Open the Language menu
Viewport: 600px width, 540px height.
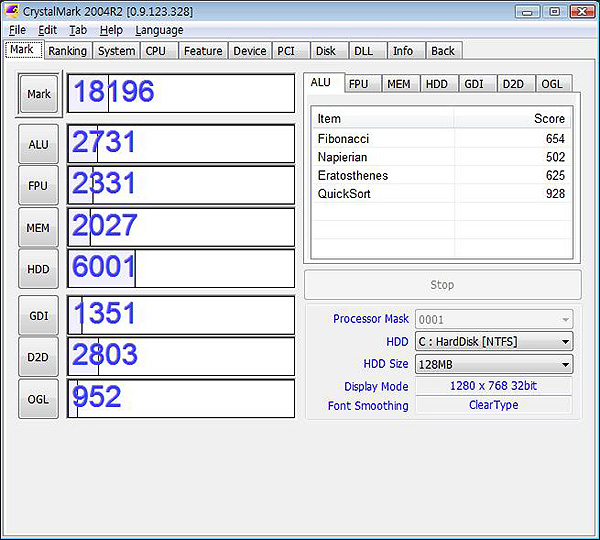pyautogui.click(x=159, y=30)
